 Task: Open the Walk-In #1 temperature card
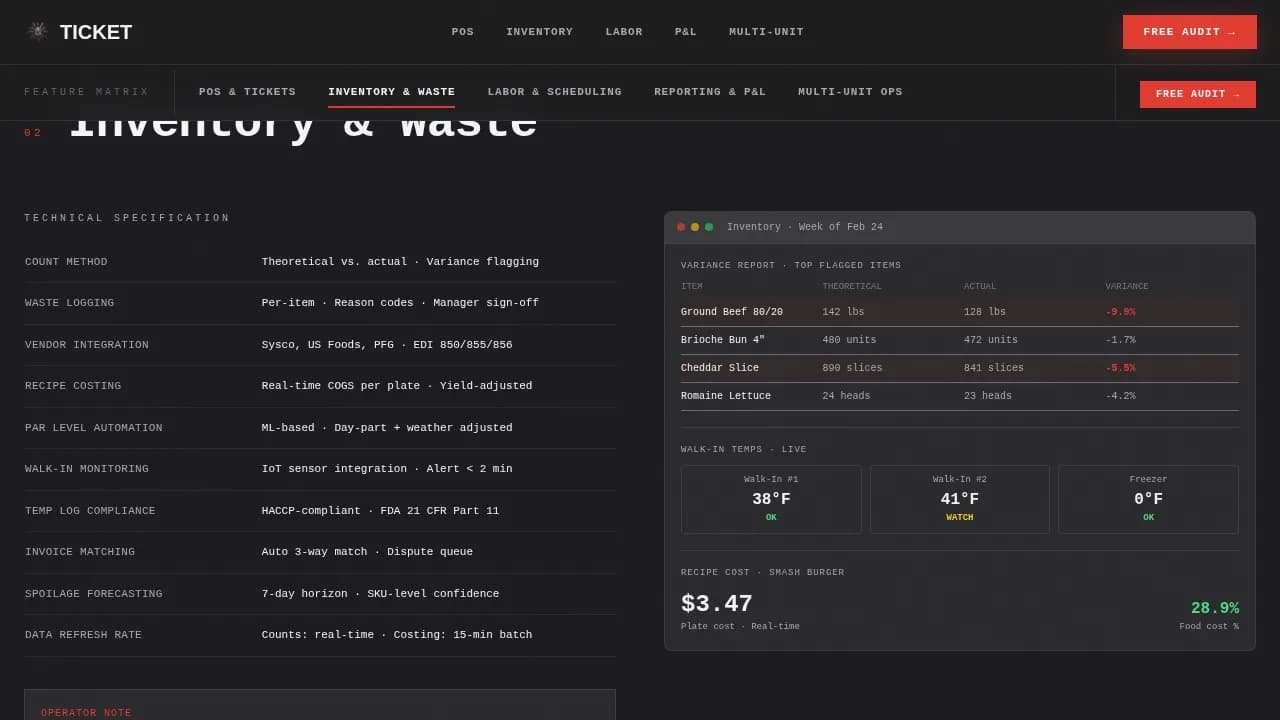click(x=771, y=499)
